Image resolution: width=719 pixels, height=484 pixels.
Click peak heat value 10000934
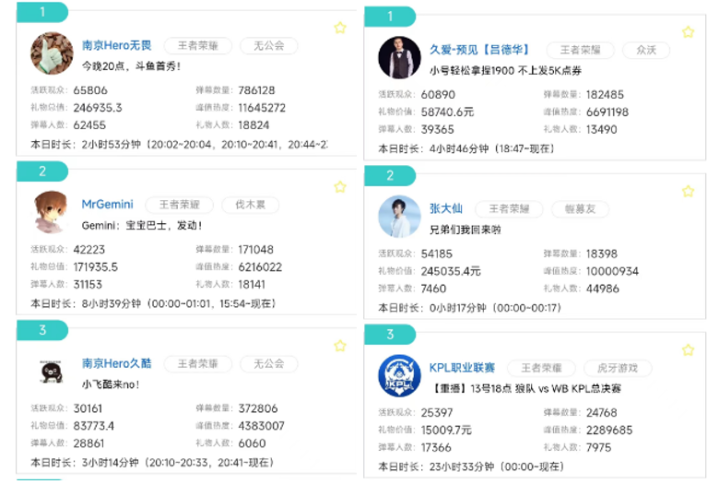coord(612,271)
